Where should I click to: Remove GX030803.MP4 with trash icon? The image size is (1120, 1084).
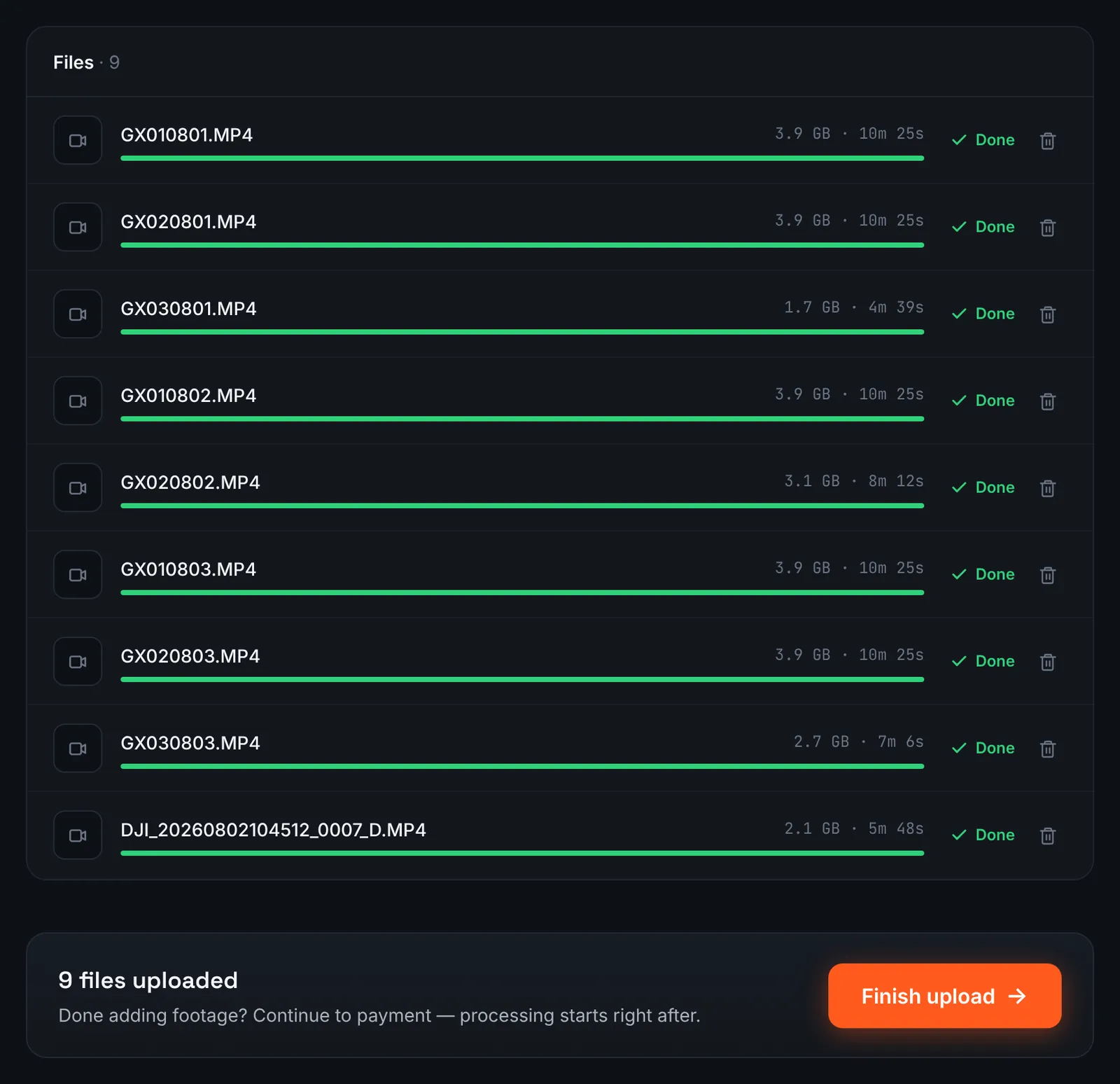tap(1047, 749)
